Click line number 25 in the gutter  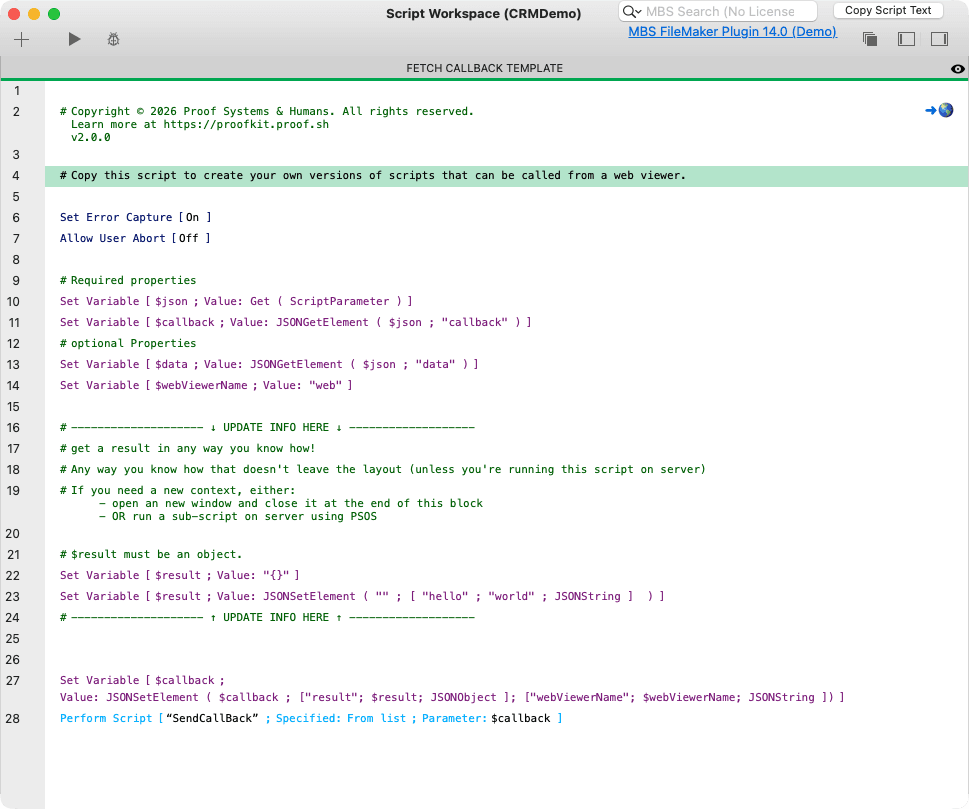coord(13,638)
